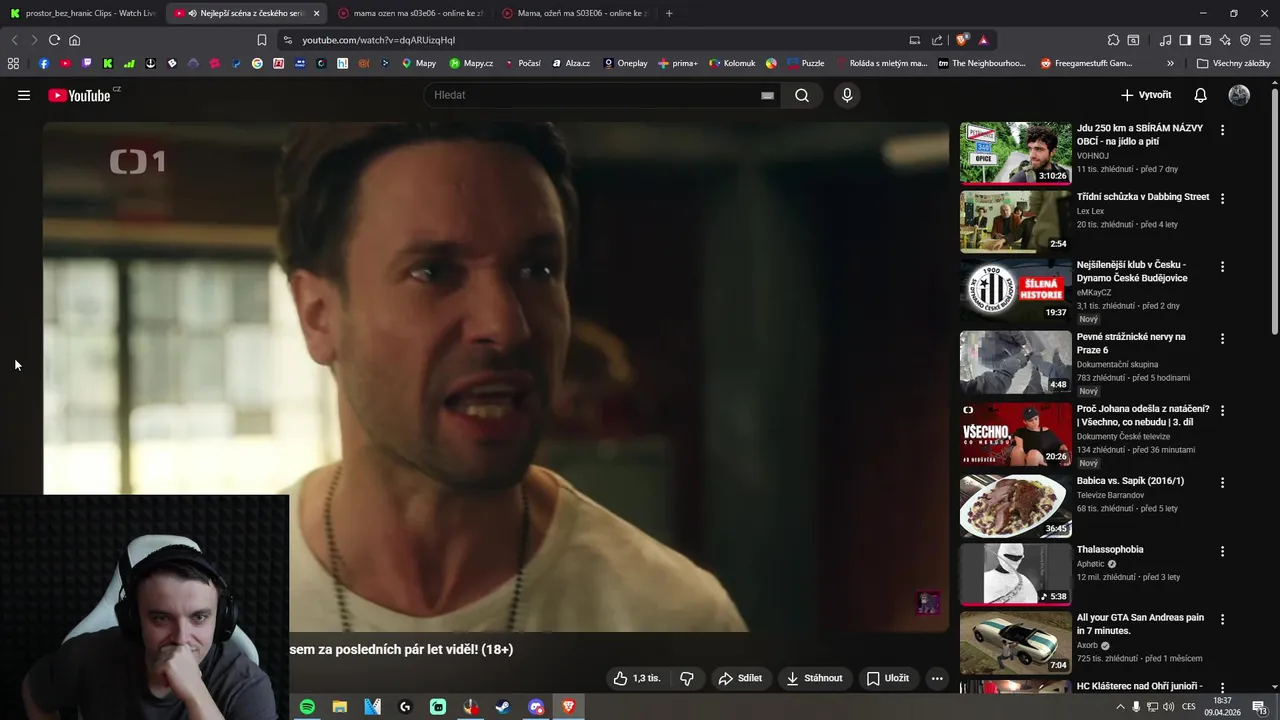Viewport: 1280px width, 720px height.
Task: Open the Počasí bookmark
Action: pyautogui.click(x=522, y=63)
